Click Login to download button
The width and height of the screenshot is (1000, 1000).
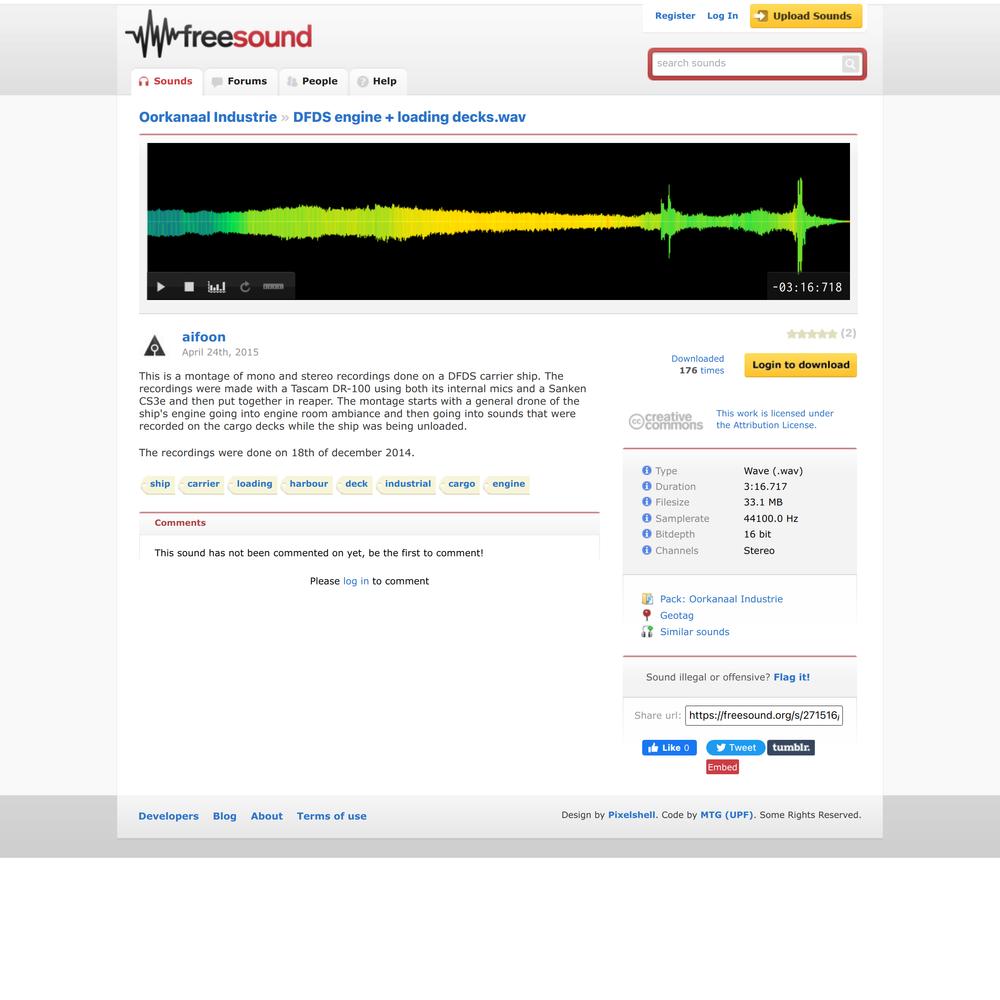point(800,365)
